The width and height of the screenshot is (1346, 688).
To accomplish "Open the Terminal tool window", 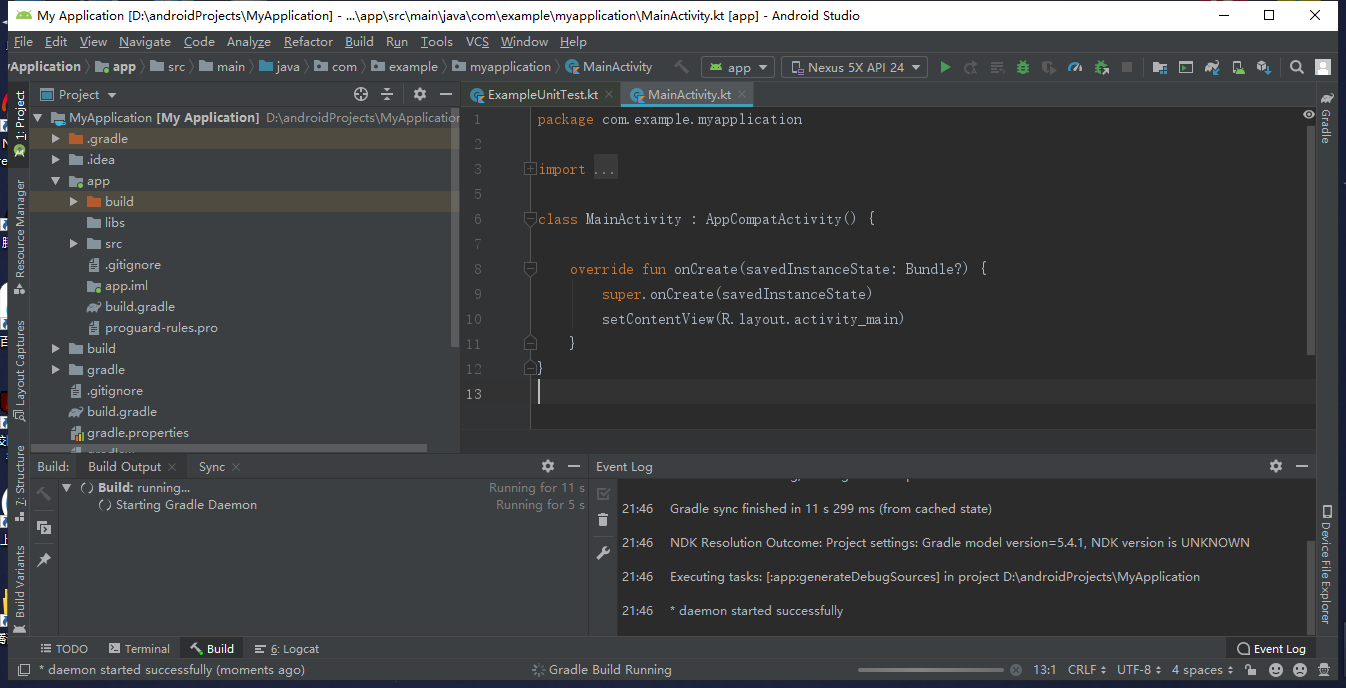I will tap(139, 649).
